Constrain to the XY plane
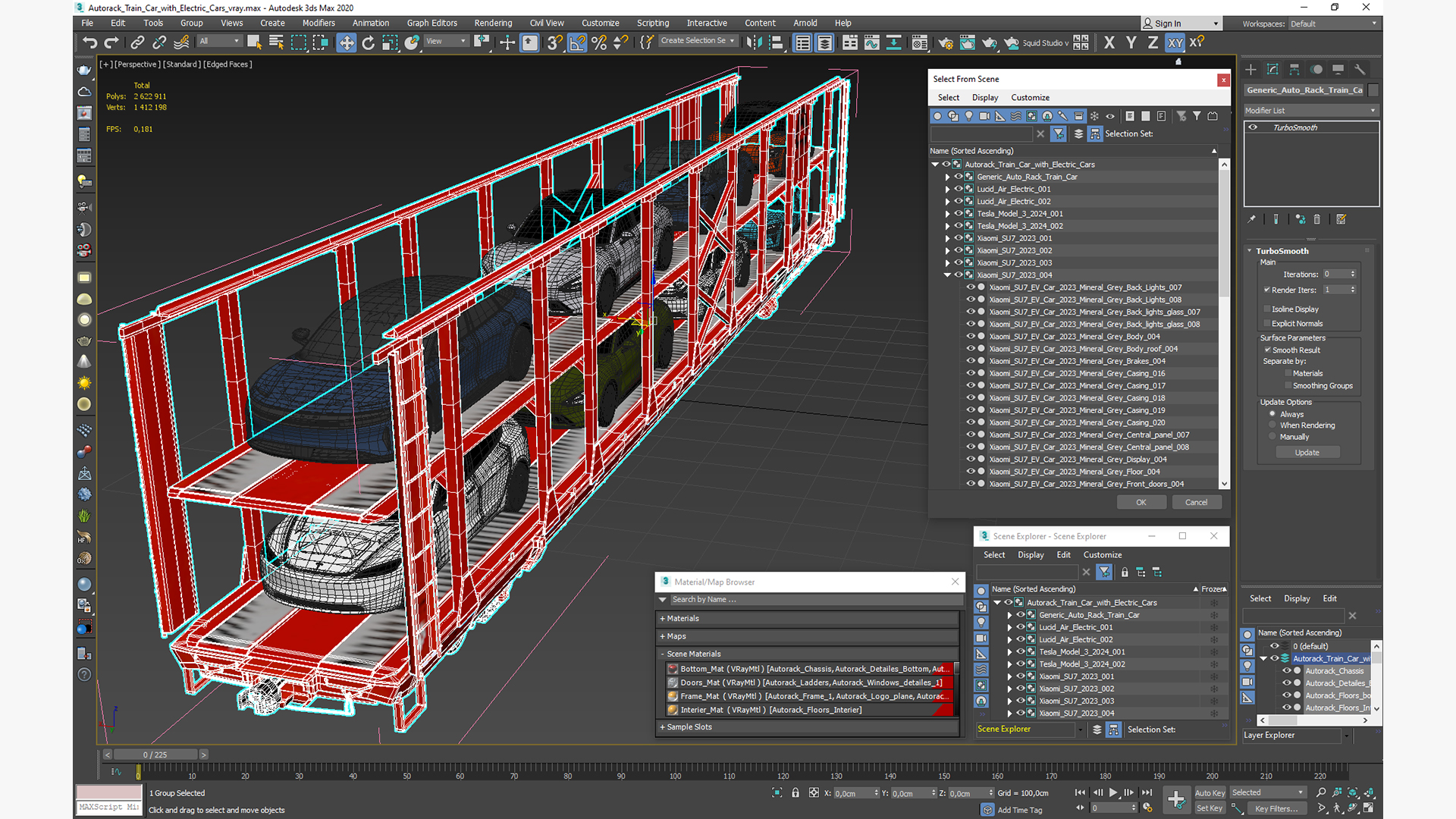 point(1175,42)
